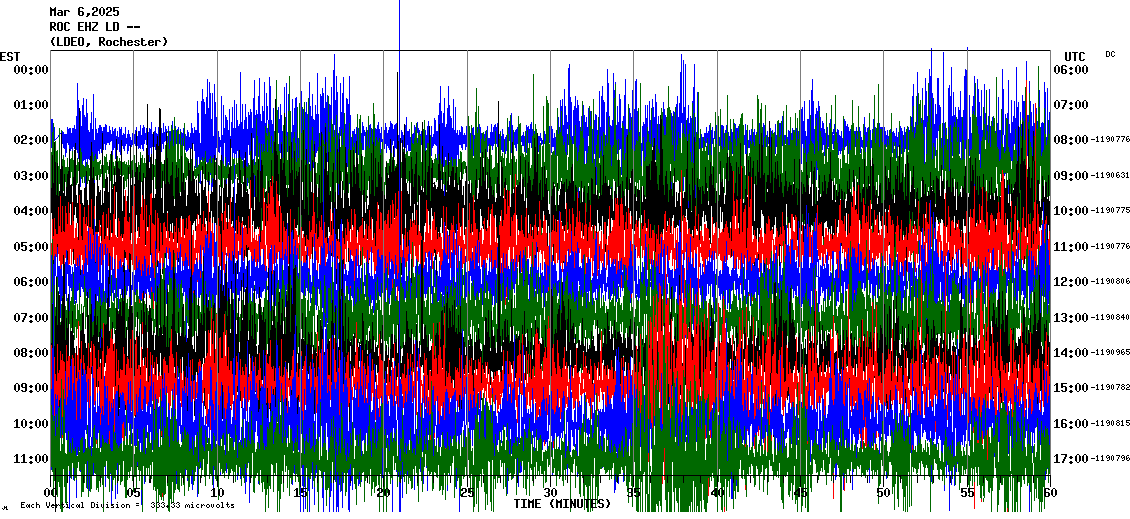1130x519 pixels.
Task: Click the EST timezone header
Action: (x=10, y=56)
